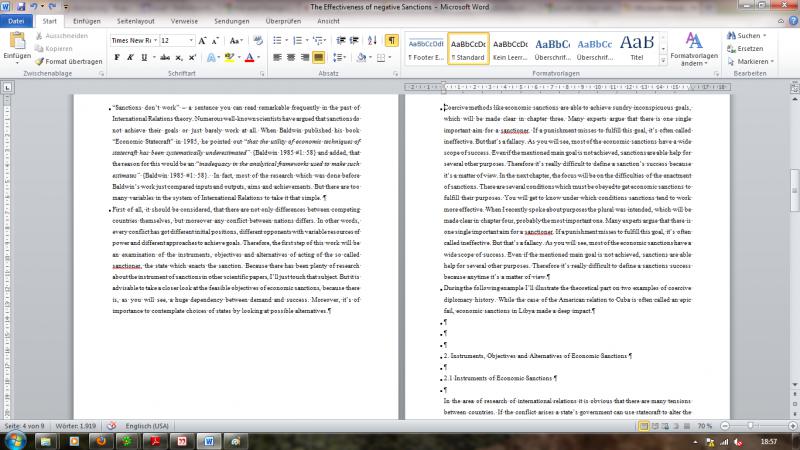This screenshot has width=800, height=450.
Task: Click the strikethrough text icon
Action: 165,58
